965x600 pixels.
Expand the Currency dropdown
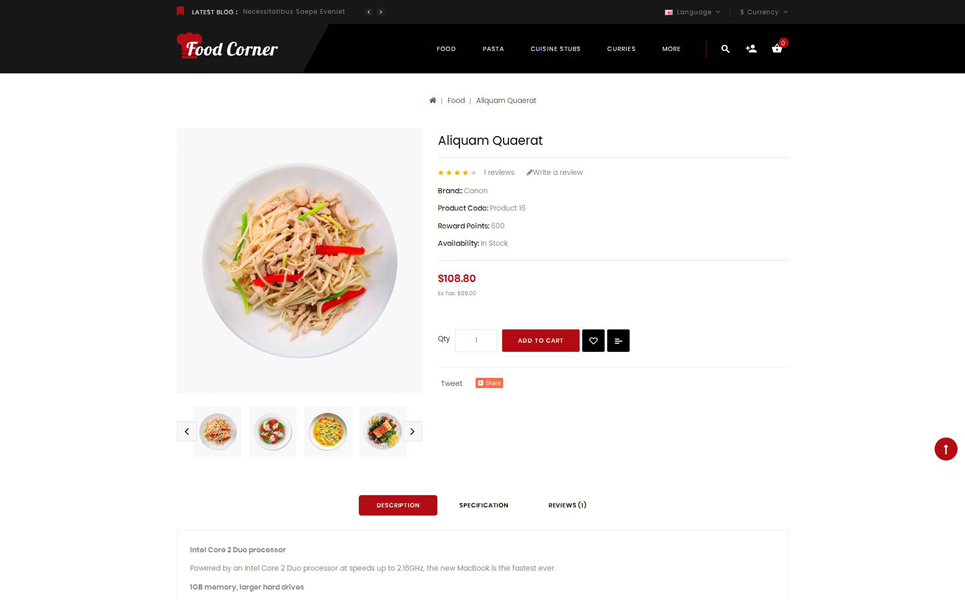pos(764,12)
